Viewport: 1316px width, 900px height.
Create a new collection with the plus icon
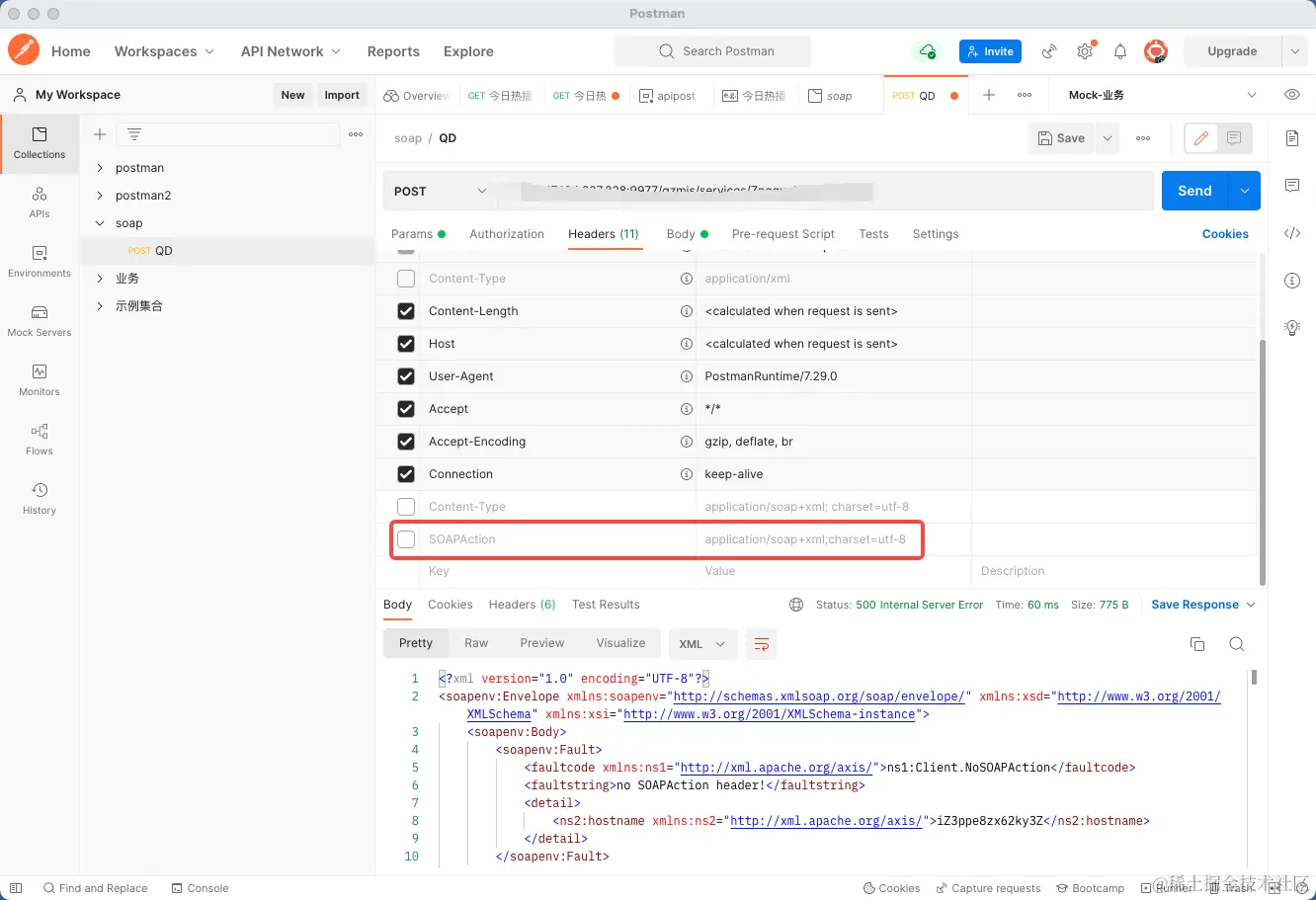point(99,134)
